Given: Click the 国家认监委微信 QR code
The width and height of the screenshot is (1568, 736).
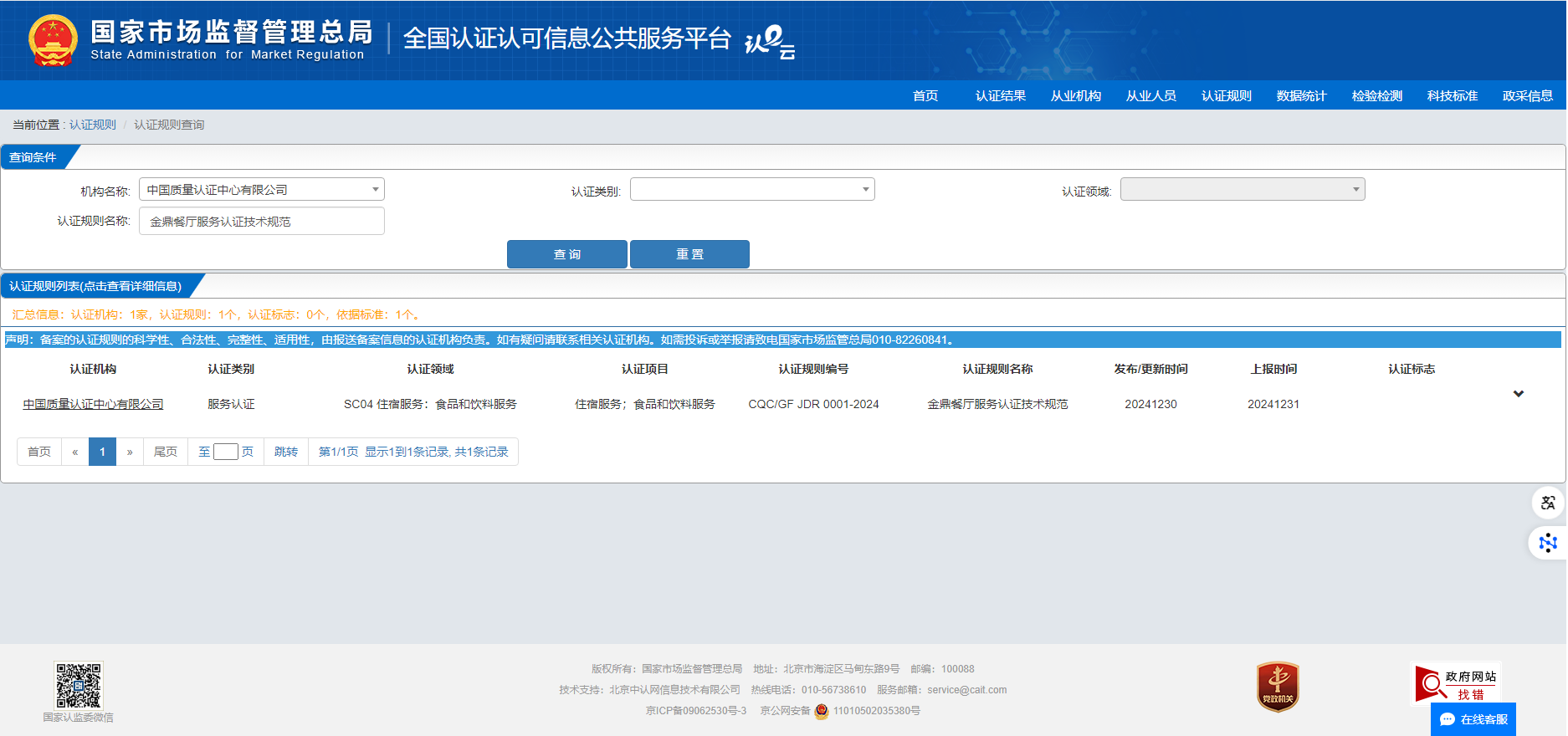Looking at the screenshot, I should [78, 686].
